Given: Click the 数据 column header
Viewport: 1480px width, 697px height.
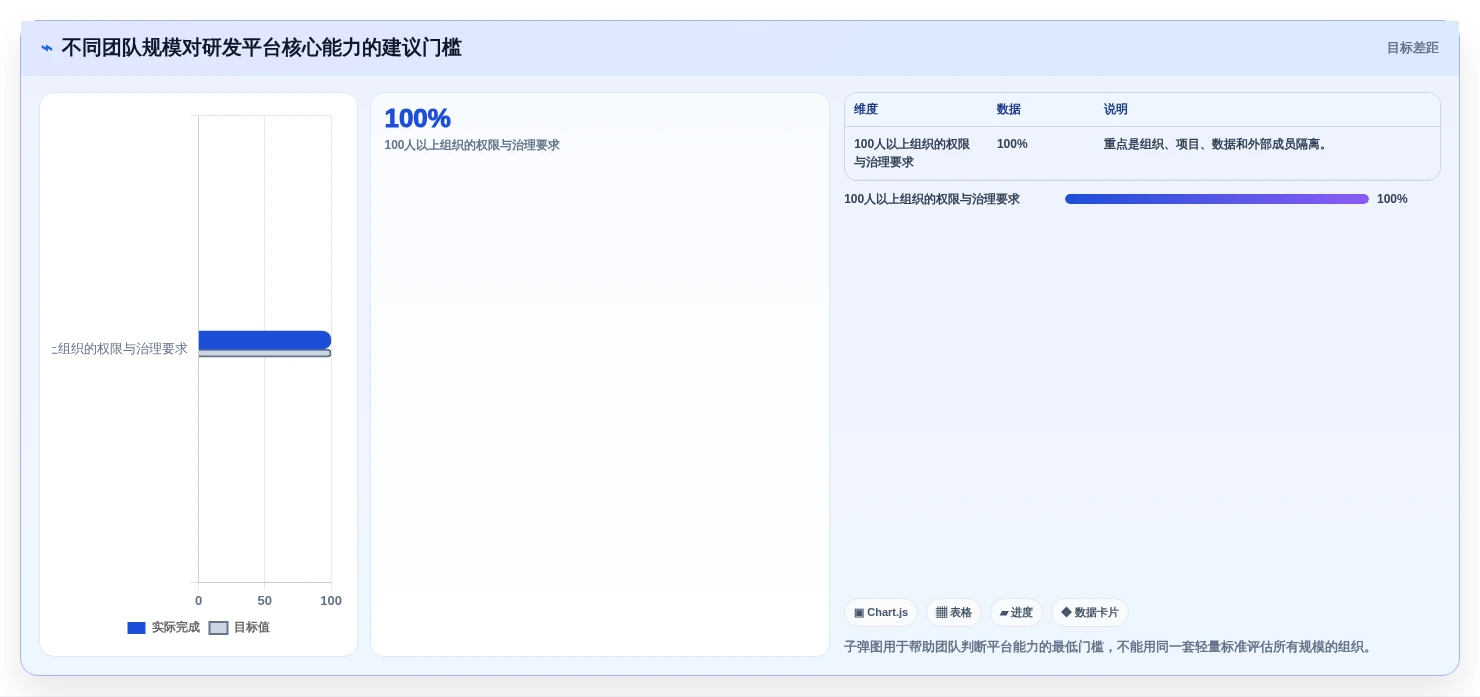Looking at the screenshot, I should click(x=1009, y=110).
